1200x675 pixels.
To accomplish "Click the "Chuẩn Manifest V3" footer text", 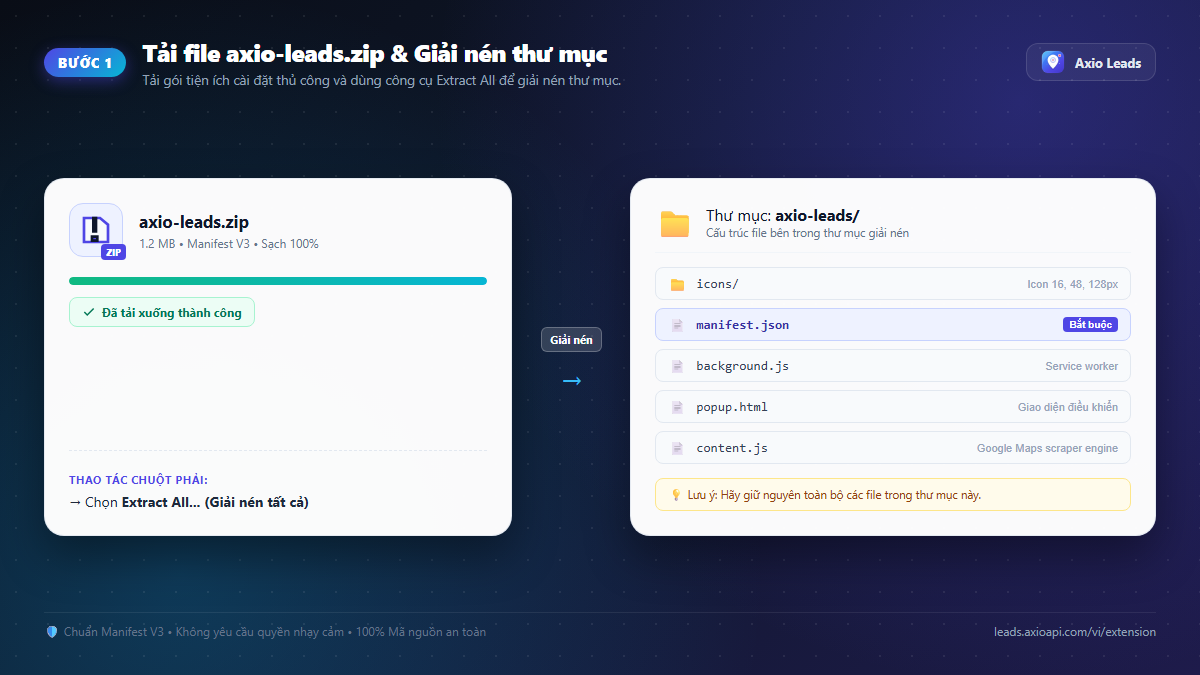I will (114, 632).
